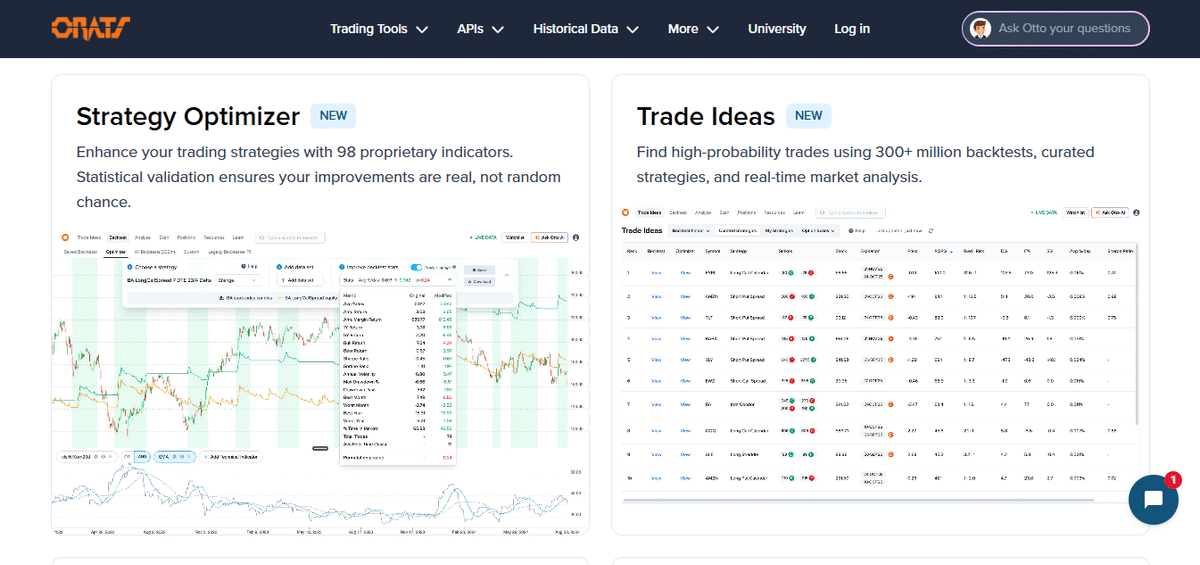Go to the University page

tap(777, 29)
